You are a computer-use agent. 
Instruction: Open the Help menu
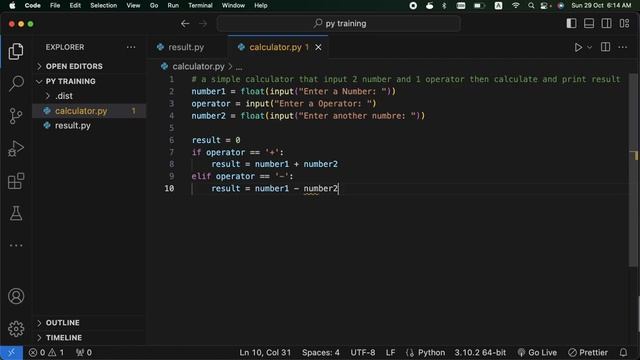[x=260, y=5]
